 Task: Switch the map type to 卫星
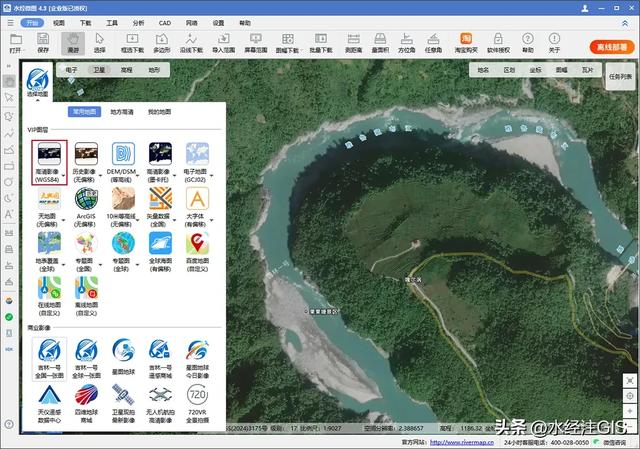click(x=99, y=70)
